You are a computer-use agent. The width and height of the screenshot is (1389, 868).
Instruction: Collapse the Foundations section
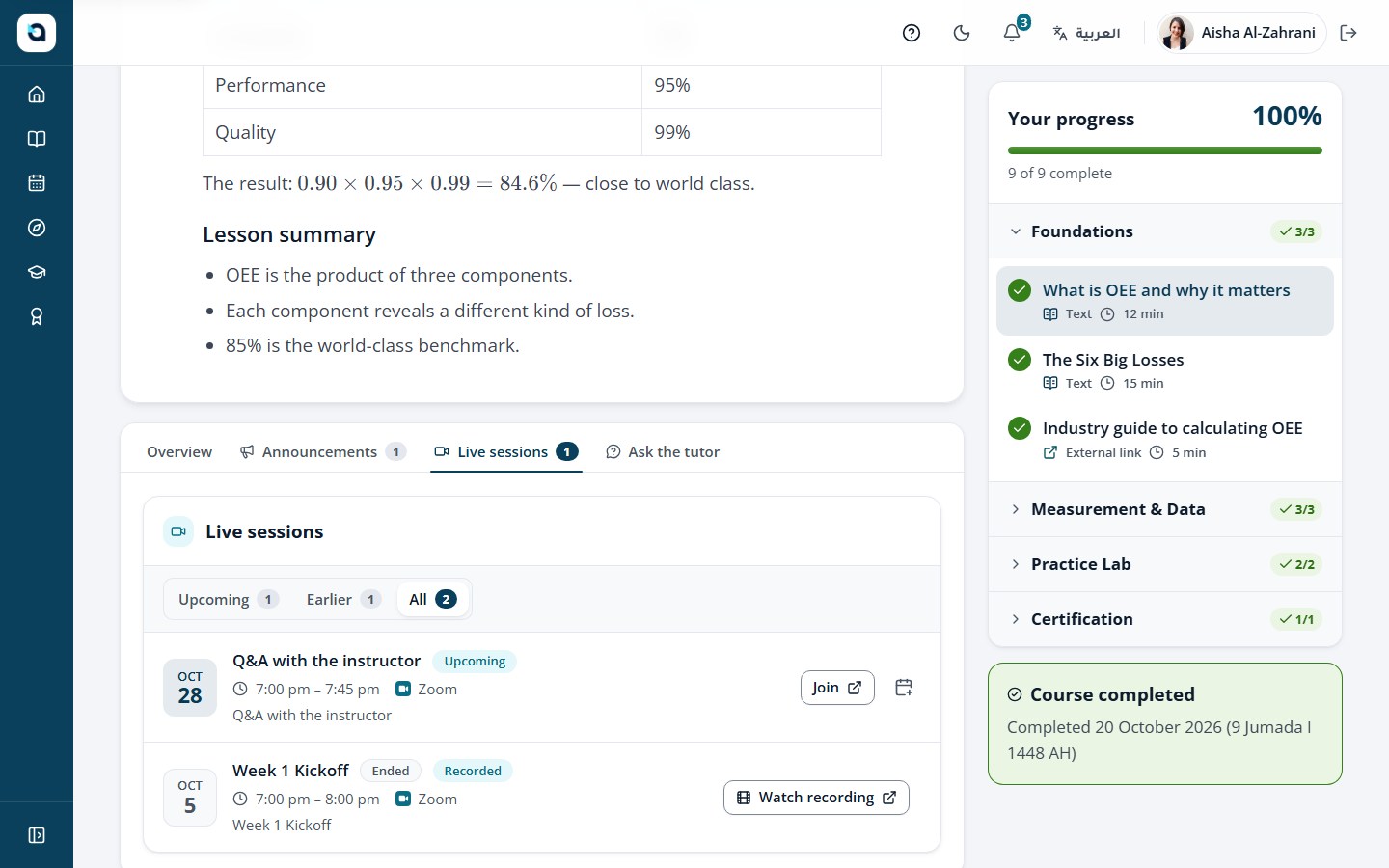[x=1165, y=231]
